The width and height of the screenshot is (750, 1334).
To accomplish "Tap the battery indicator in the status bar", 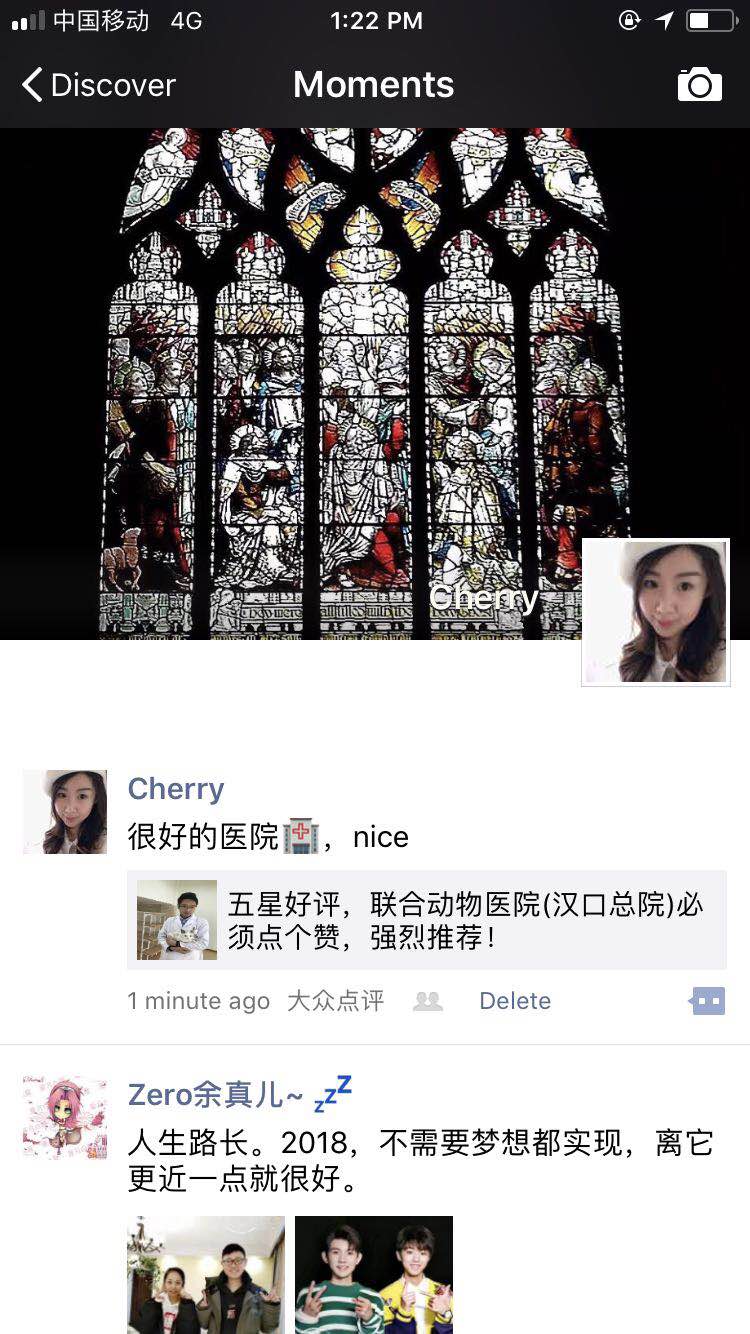I will click(710, 21).
